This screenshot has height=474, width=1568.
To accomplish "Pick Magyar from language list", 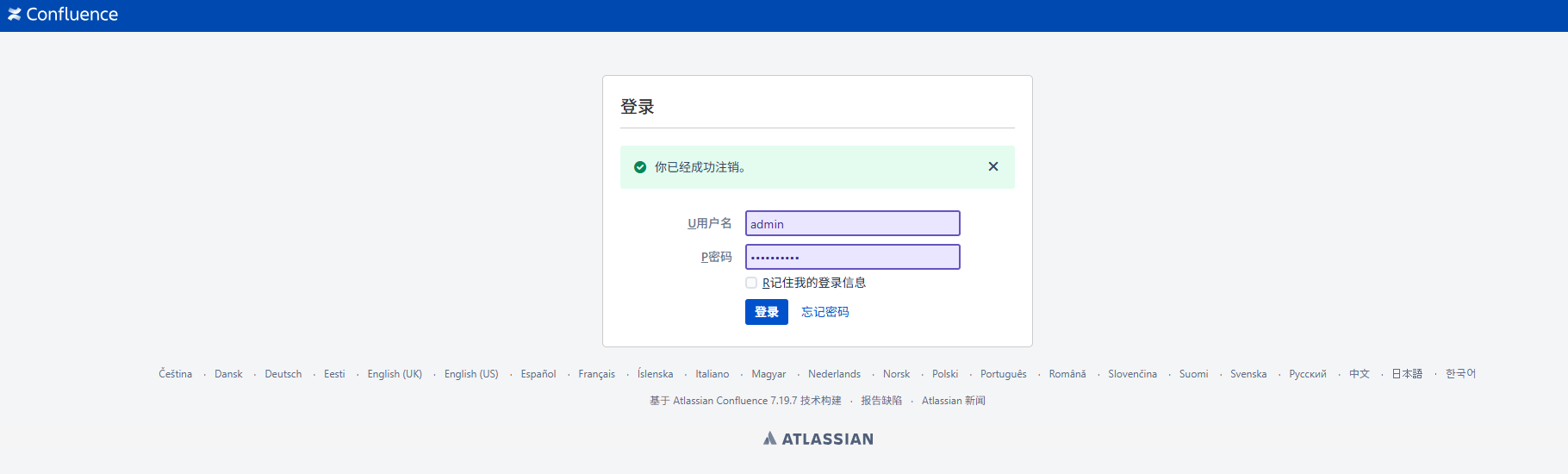I will click(x=768, y=374).
